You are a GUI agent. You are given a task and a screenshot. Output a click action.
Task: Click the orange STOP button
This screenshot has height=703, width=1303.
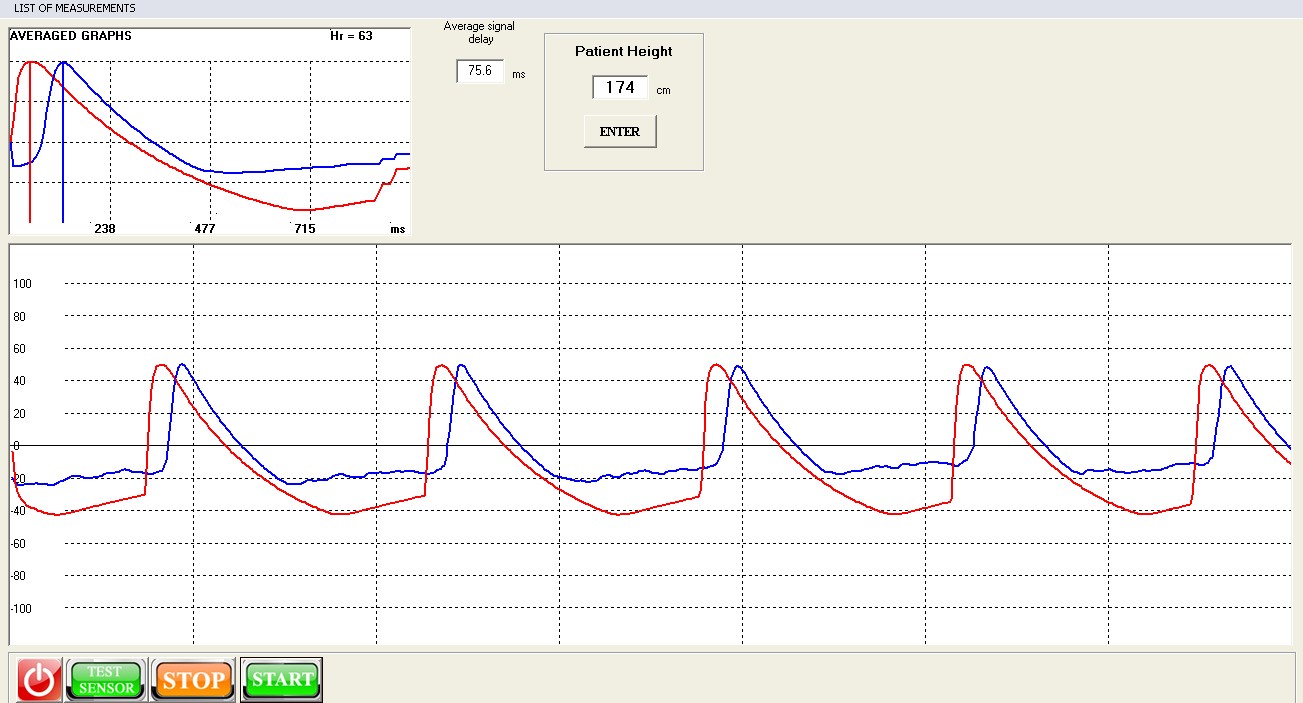point(193,680)
